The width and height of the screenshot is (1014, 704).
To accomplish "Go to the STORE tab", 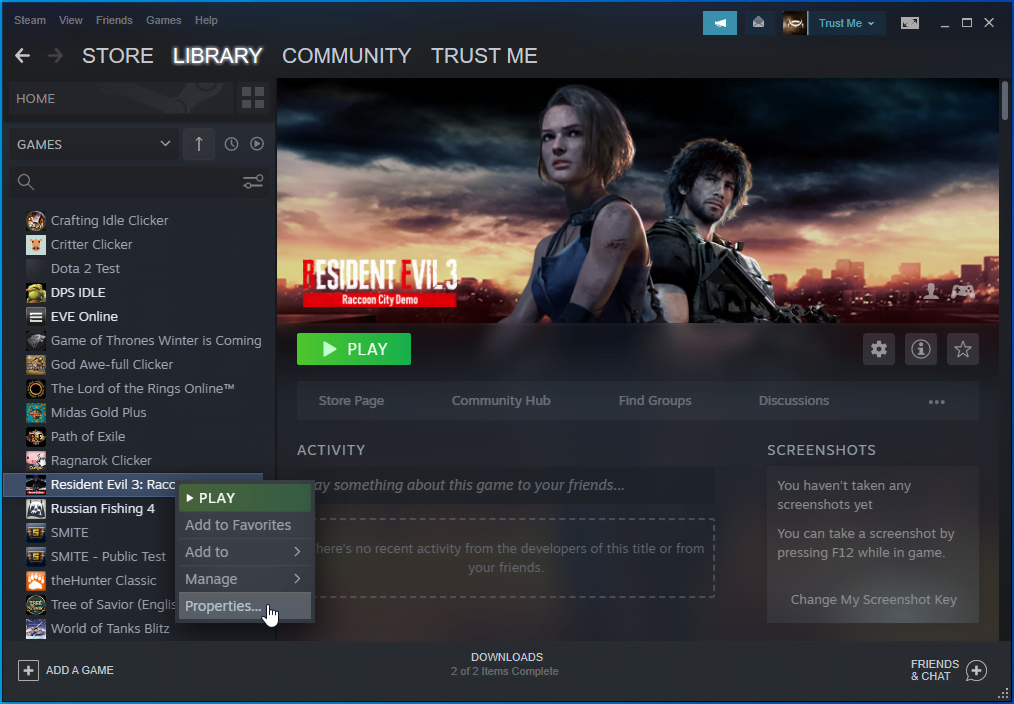I will click(x=118, y=56).
